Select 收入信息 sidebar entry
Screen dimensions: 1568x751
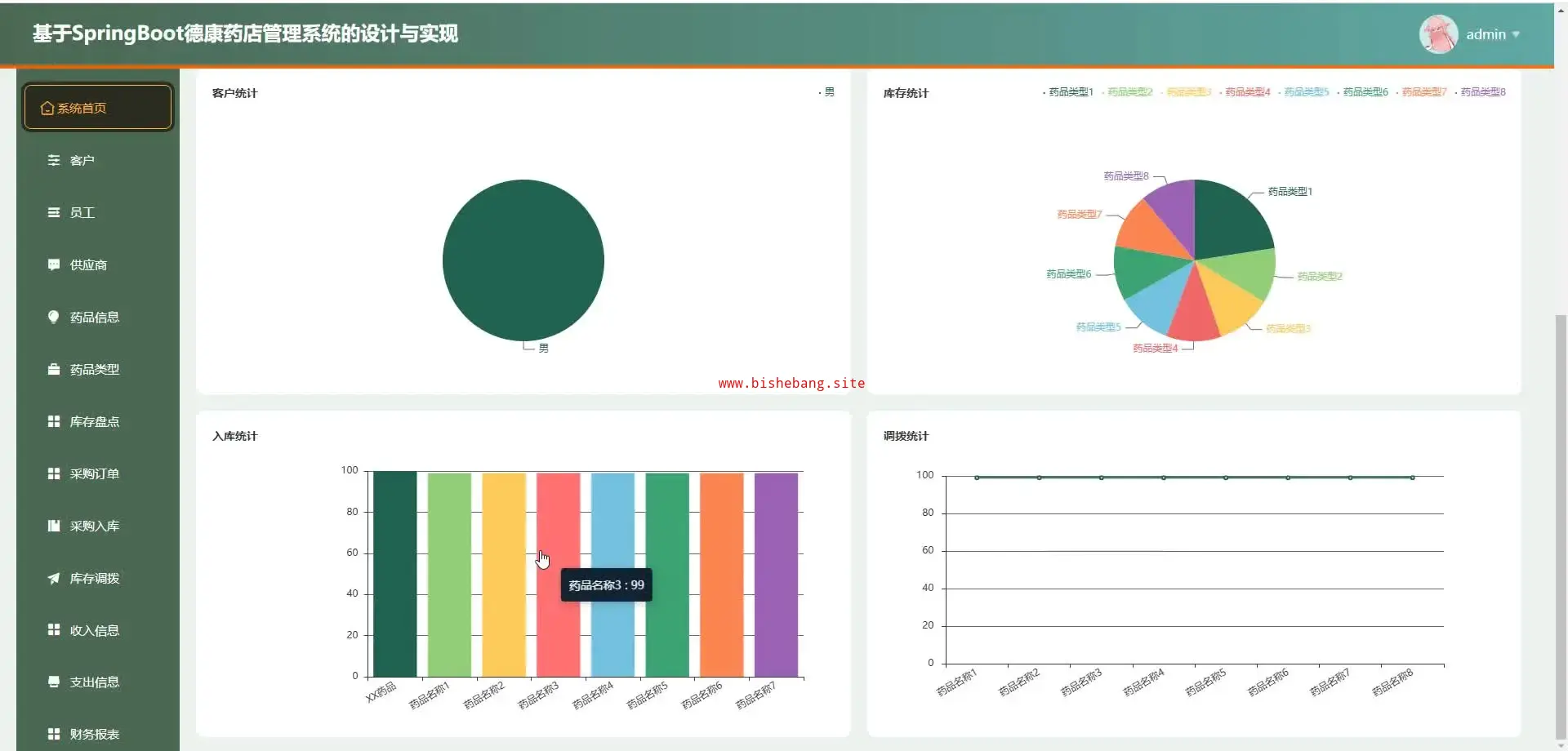(x=94, y=631)
